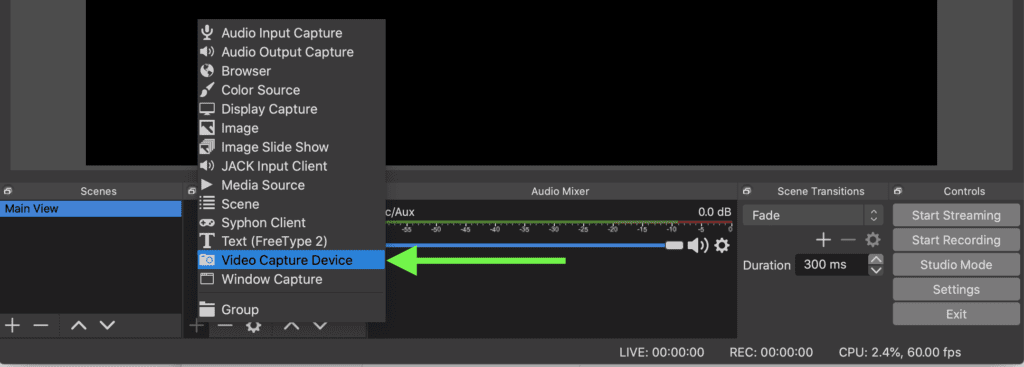Remove scene with the minus icon
Image resolution: width=1024 pixels, height=367 pixels.
click(x=40, y=325)
